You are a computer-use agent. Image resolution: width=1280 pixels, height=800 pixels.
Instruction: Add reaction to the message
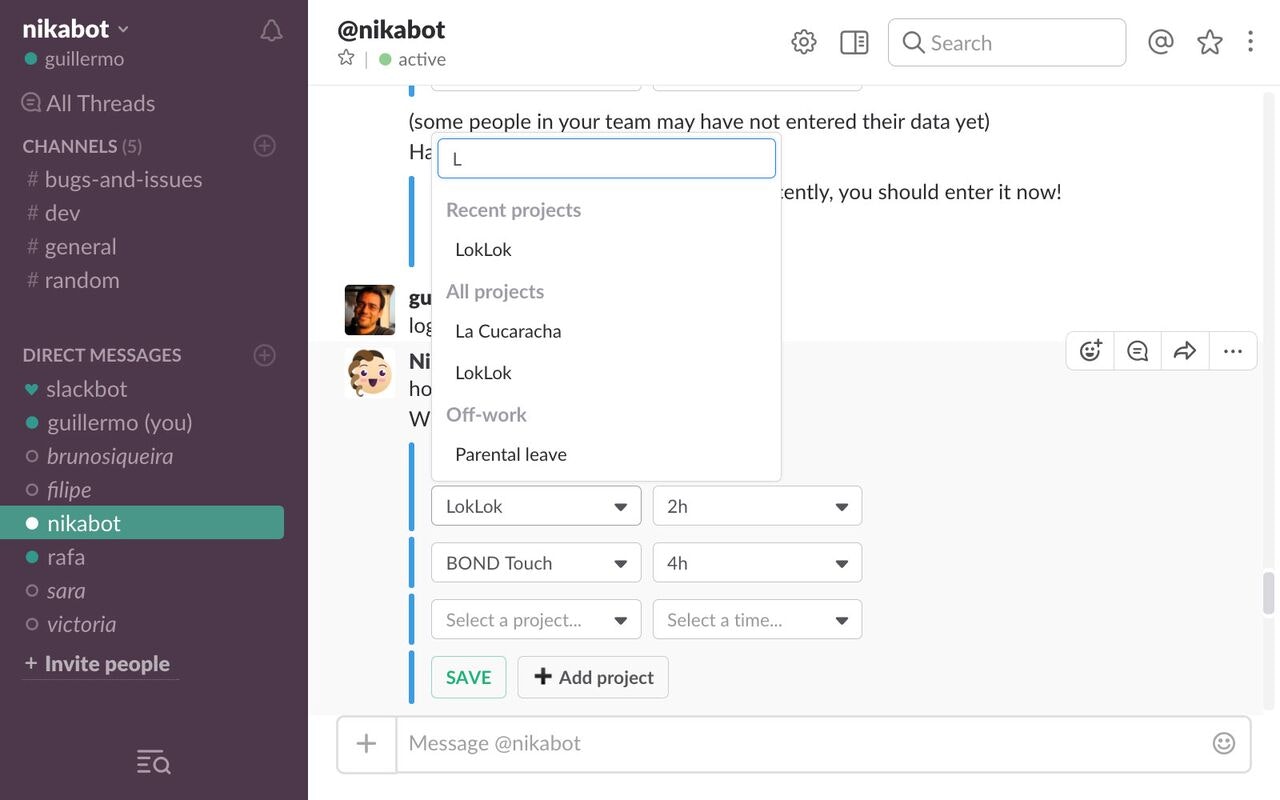click(1090, 351)
